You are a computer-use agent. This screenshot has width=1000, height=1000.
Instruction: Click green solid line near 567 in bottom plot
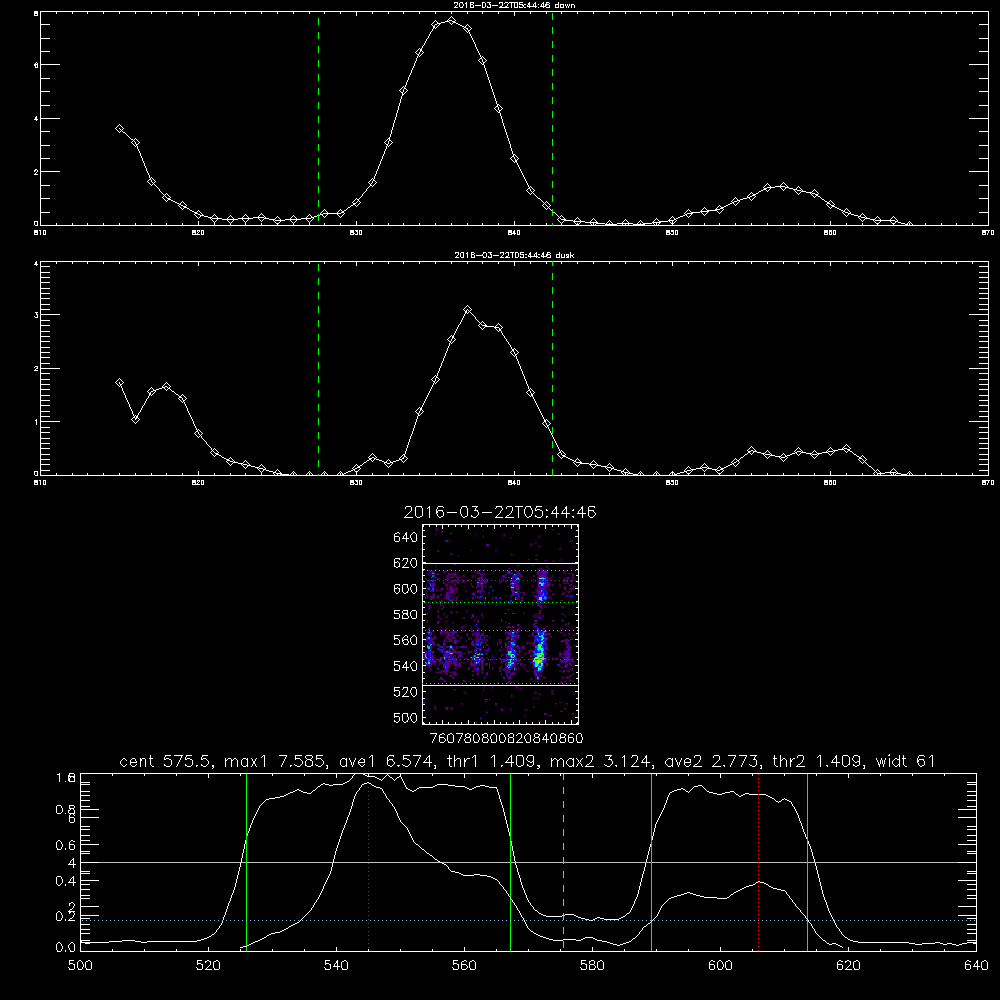[x=510, y=861]
